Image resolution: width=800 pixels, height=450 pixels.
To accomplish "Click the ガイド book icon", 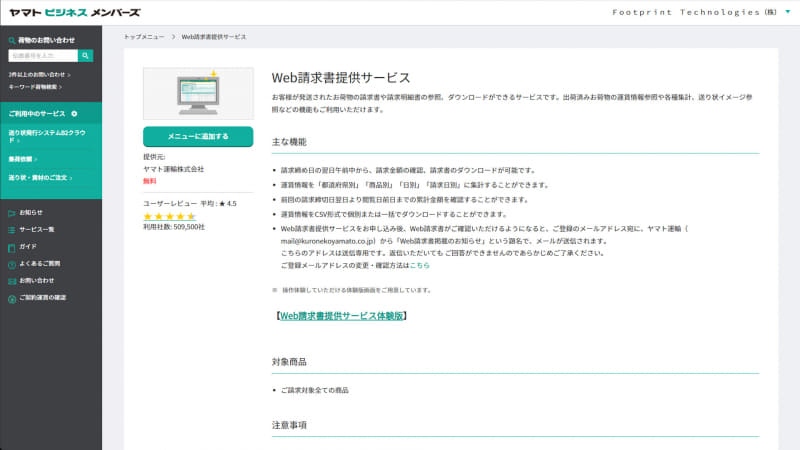I will pos(12,247).
